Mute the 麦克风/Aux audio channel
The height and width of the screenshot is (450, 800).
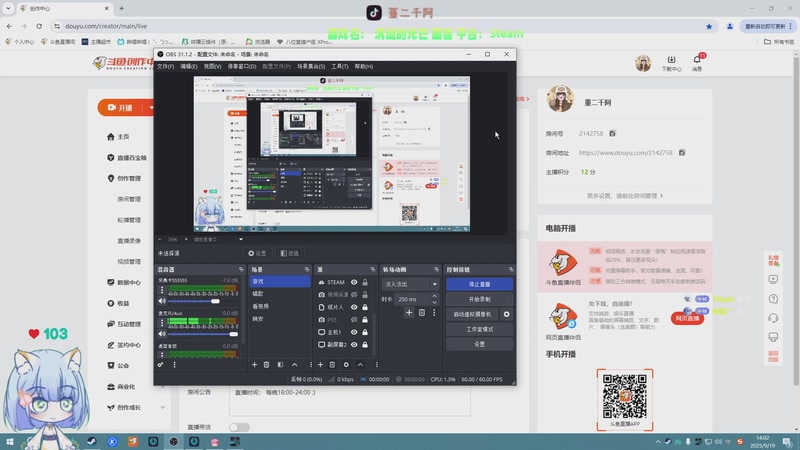(162, 334)
